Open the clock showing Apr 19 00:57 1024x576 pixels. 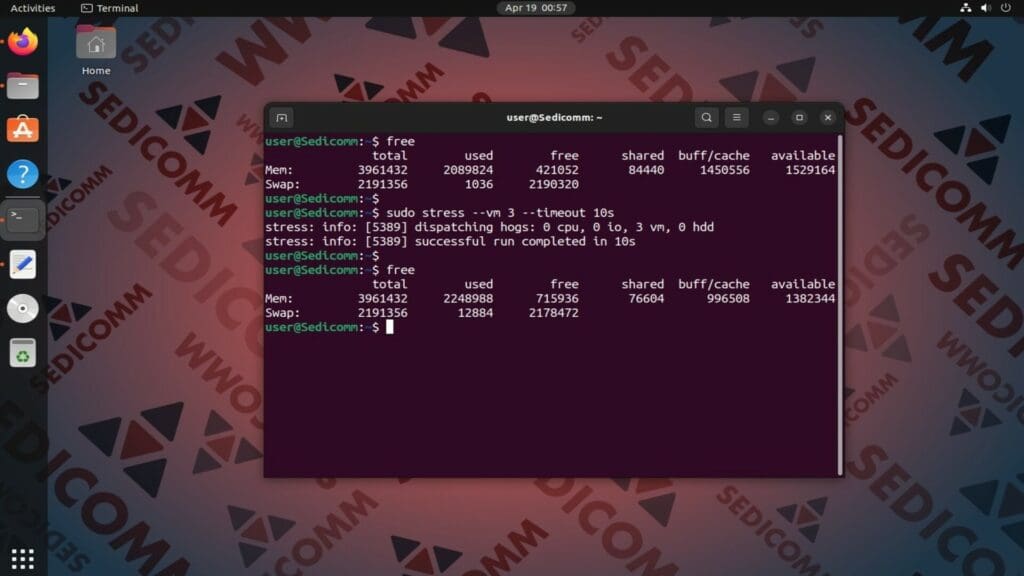536,8
